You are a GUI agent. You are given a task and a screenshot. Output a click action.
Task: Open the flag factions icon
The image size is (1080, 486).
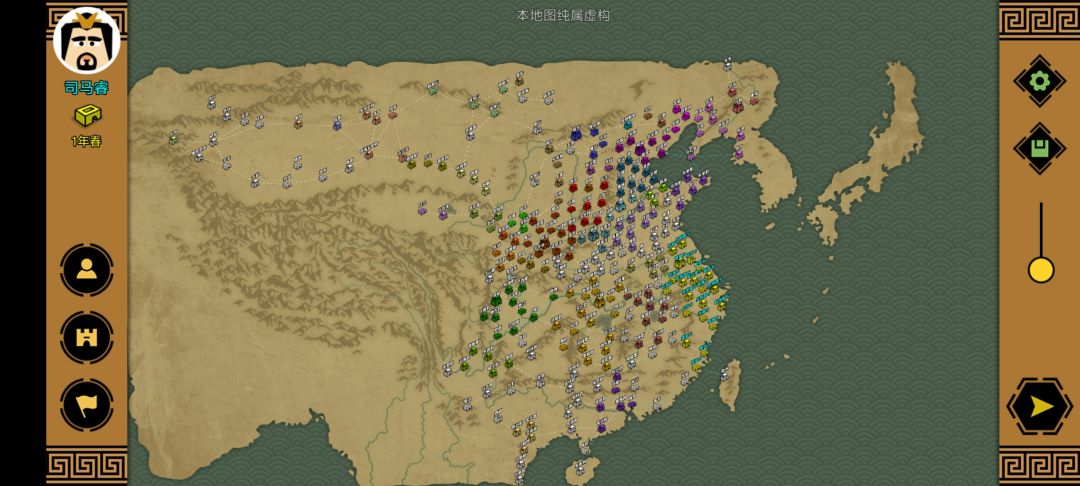point(87,405)
